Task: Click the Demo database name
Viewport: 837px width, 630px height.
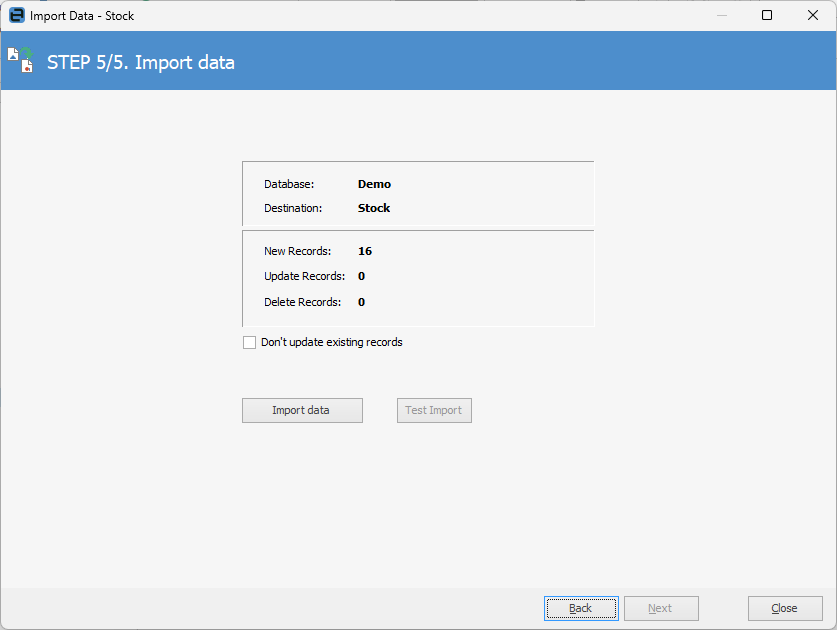Action: click(x=374, y=185)
